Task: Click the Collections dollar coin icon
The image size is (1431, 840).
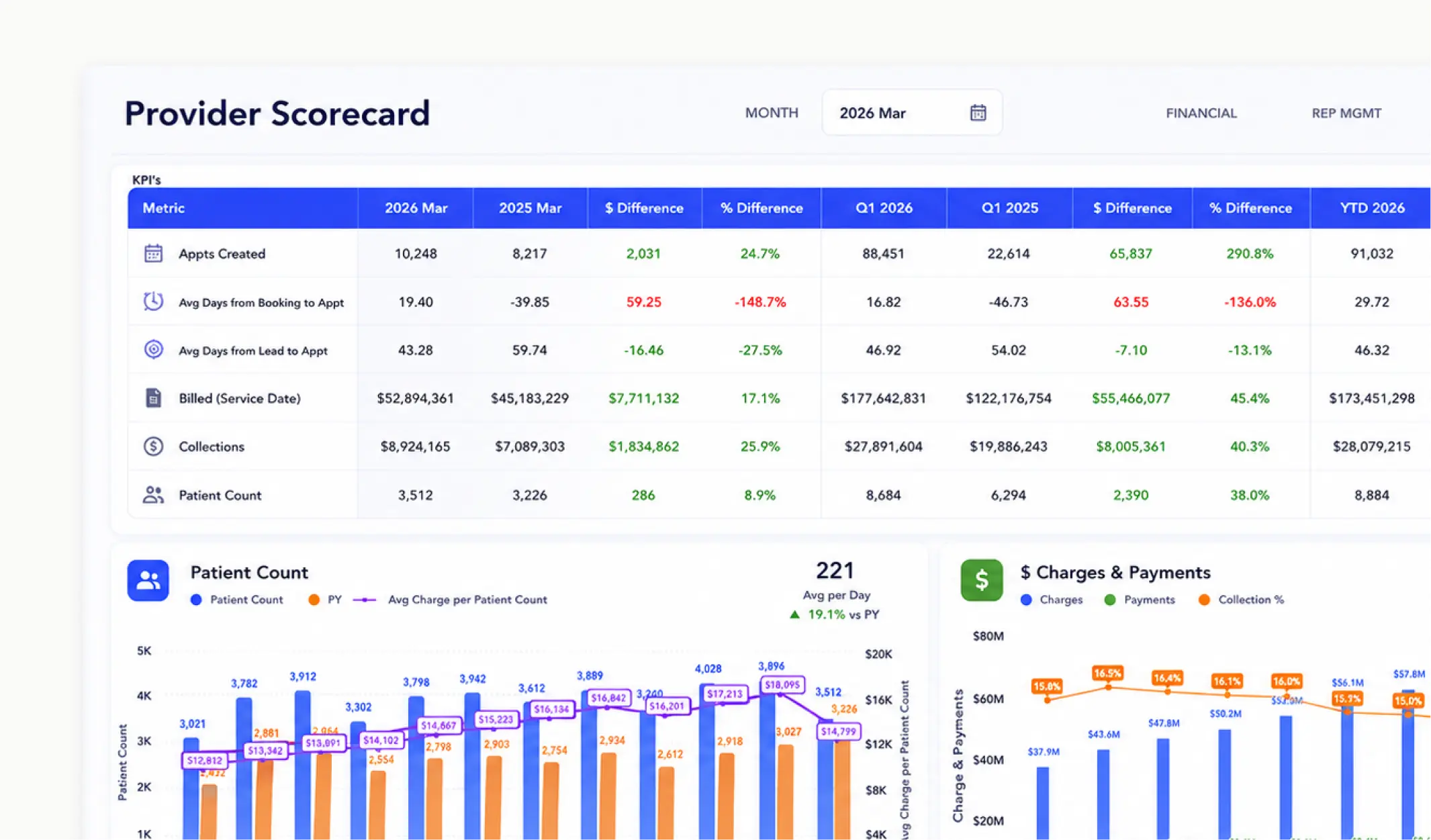Action: click(x=153, y=446)
